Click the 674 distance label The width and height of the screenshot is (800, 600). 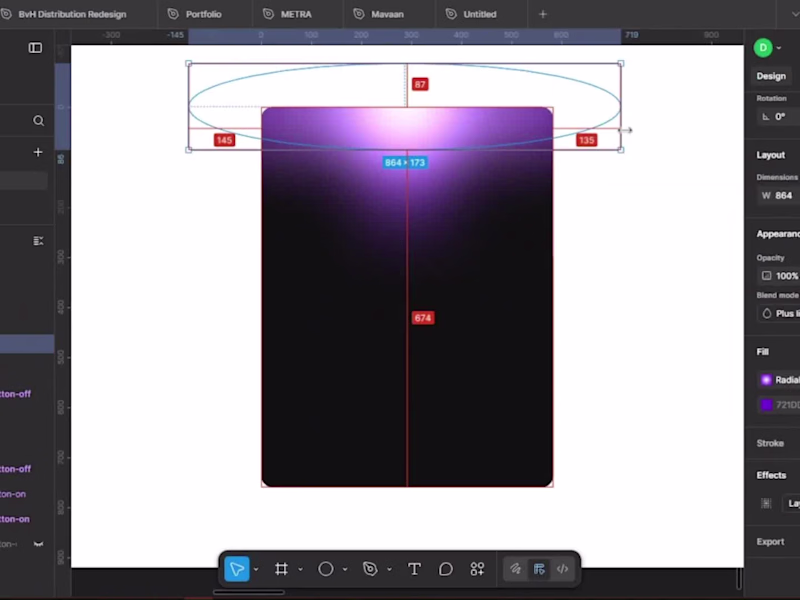(x=422, y=318)
